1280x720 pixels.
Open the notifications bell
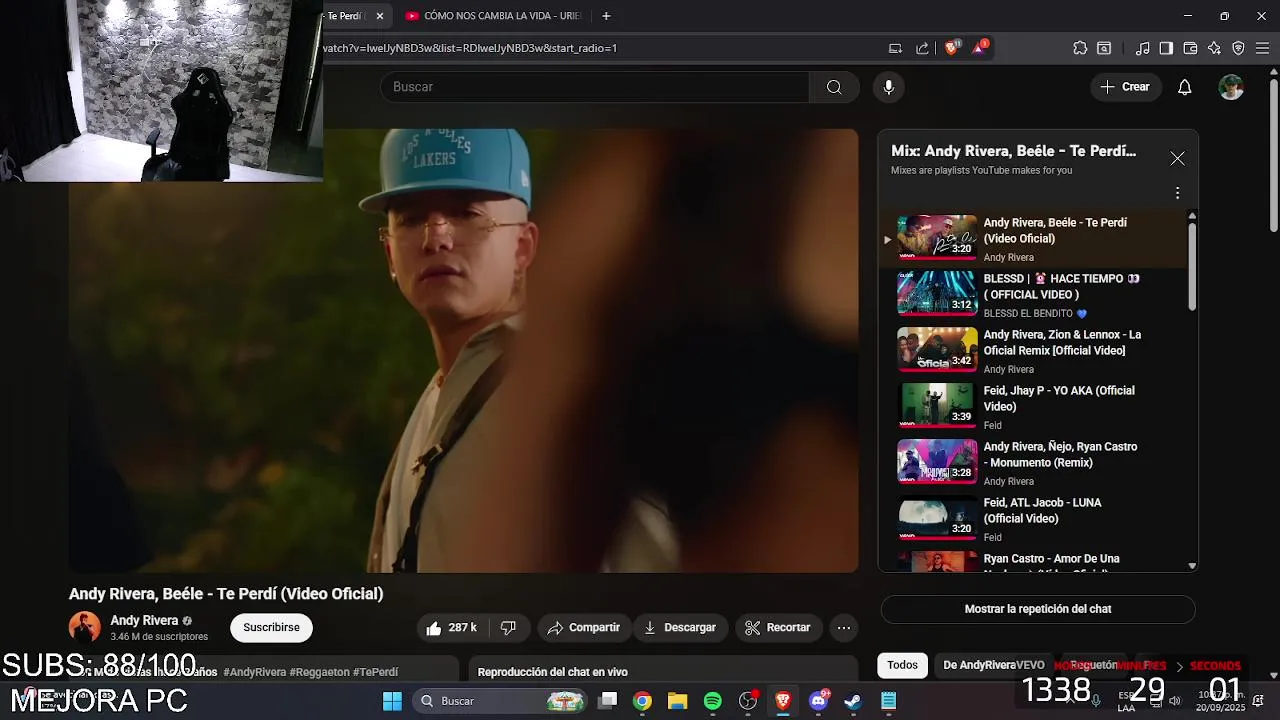pyautogui.click(x=1184, y=87)
